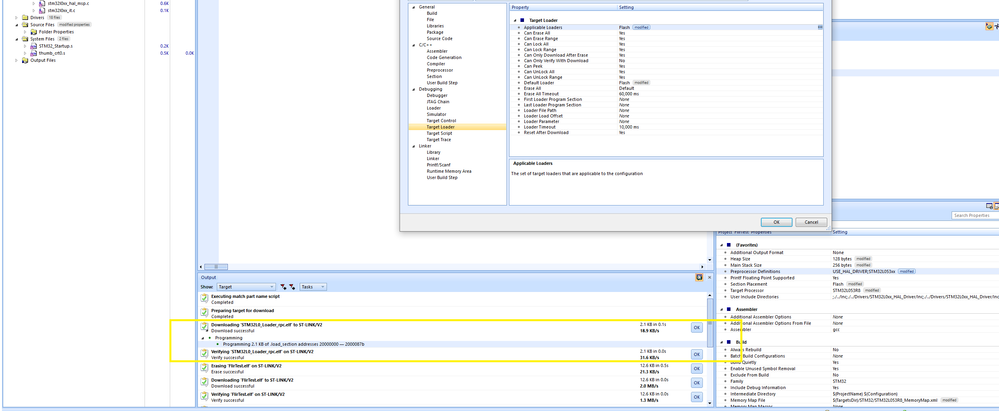Screen dimensions: 999x411
Task: Click OK for Erasing FlirTest.elf task
Action: point(696,369)
